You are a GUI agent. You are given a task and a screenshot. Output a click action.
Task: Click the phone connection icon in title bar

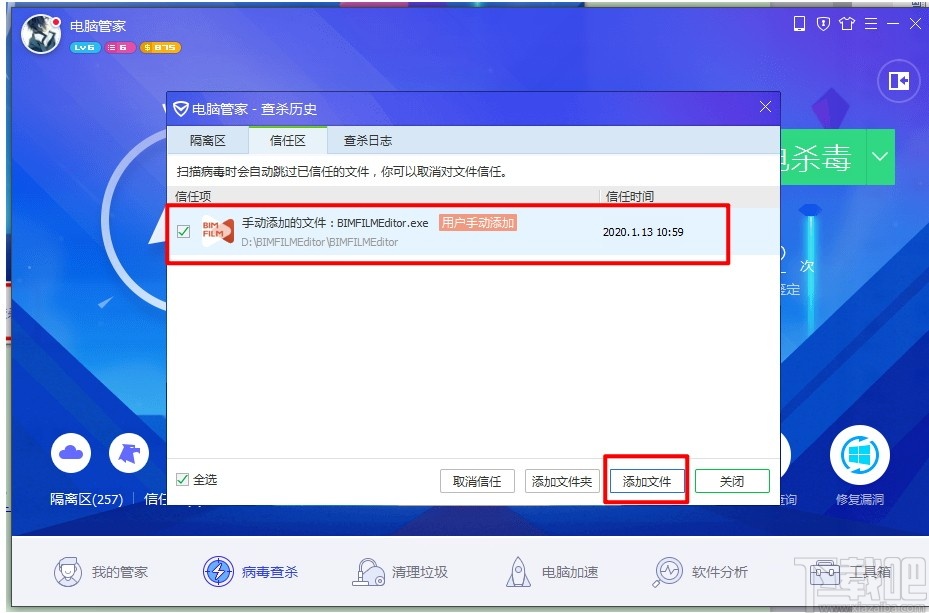[798, 23]
